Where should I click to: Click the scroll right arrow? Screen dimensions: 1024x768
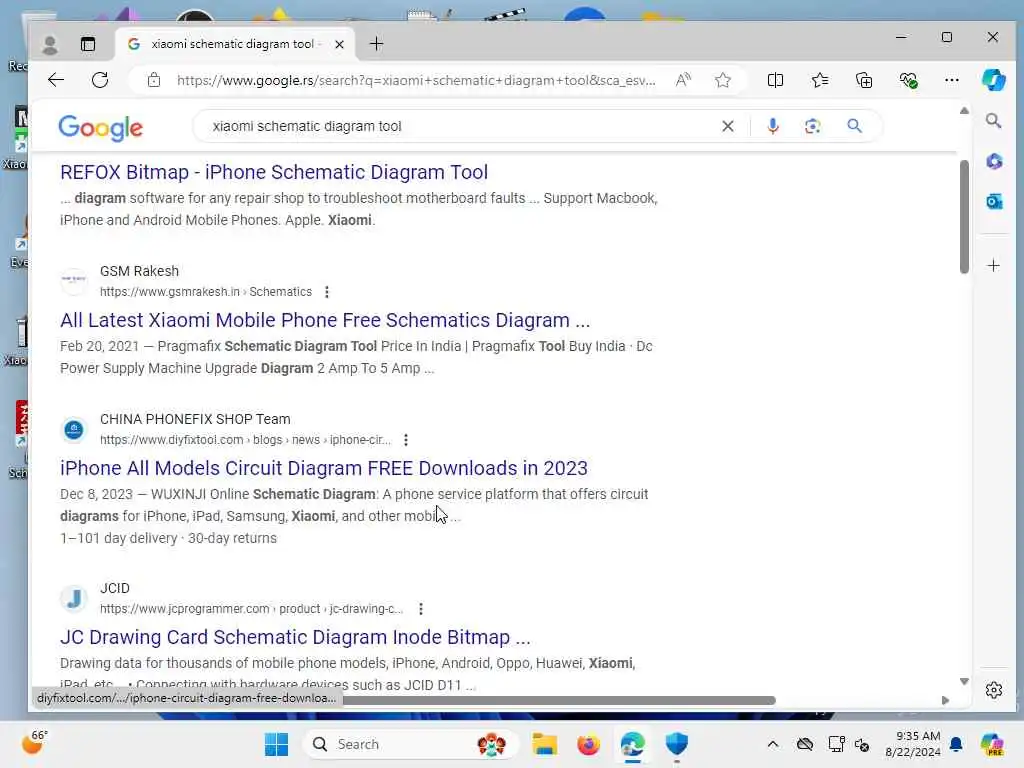[945, 700]
